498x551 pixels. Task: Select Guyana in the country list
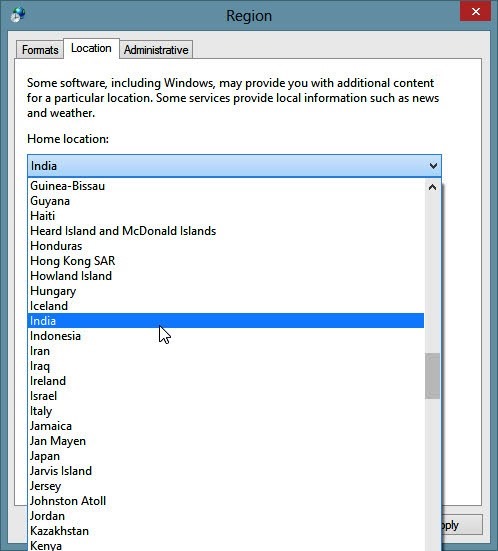pyautogui.click(x=226, y=201)
